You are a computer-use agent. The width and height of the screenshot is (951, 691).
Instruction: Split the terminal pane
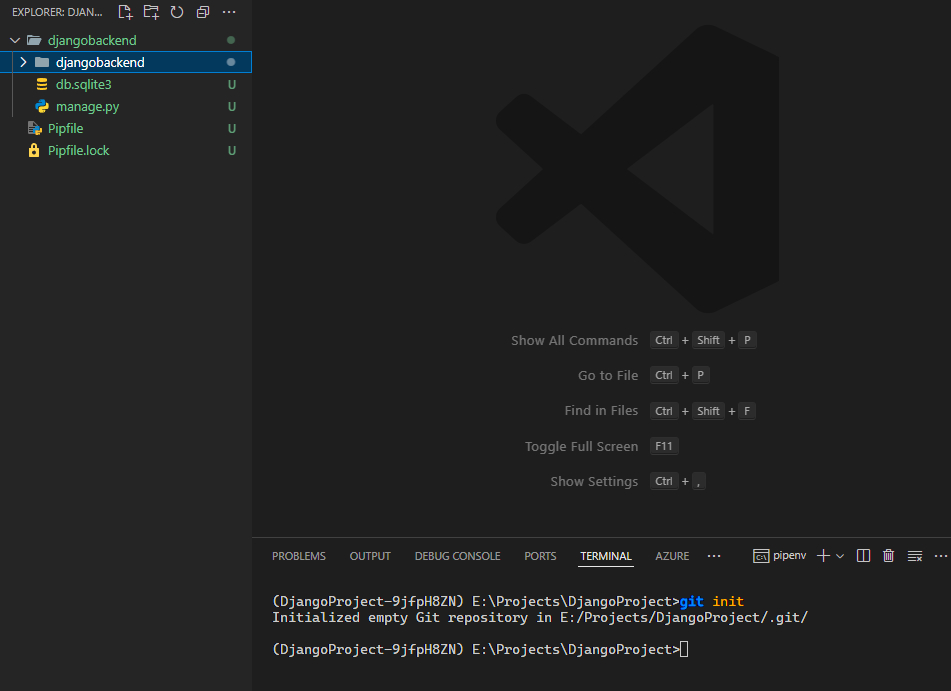(x=864, y=556)
